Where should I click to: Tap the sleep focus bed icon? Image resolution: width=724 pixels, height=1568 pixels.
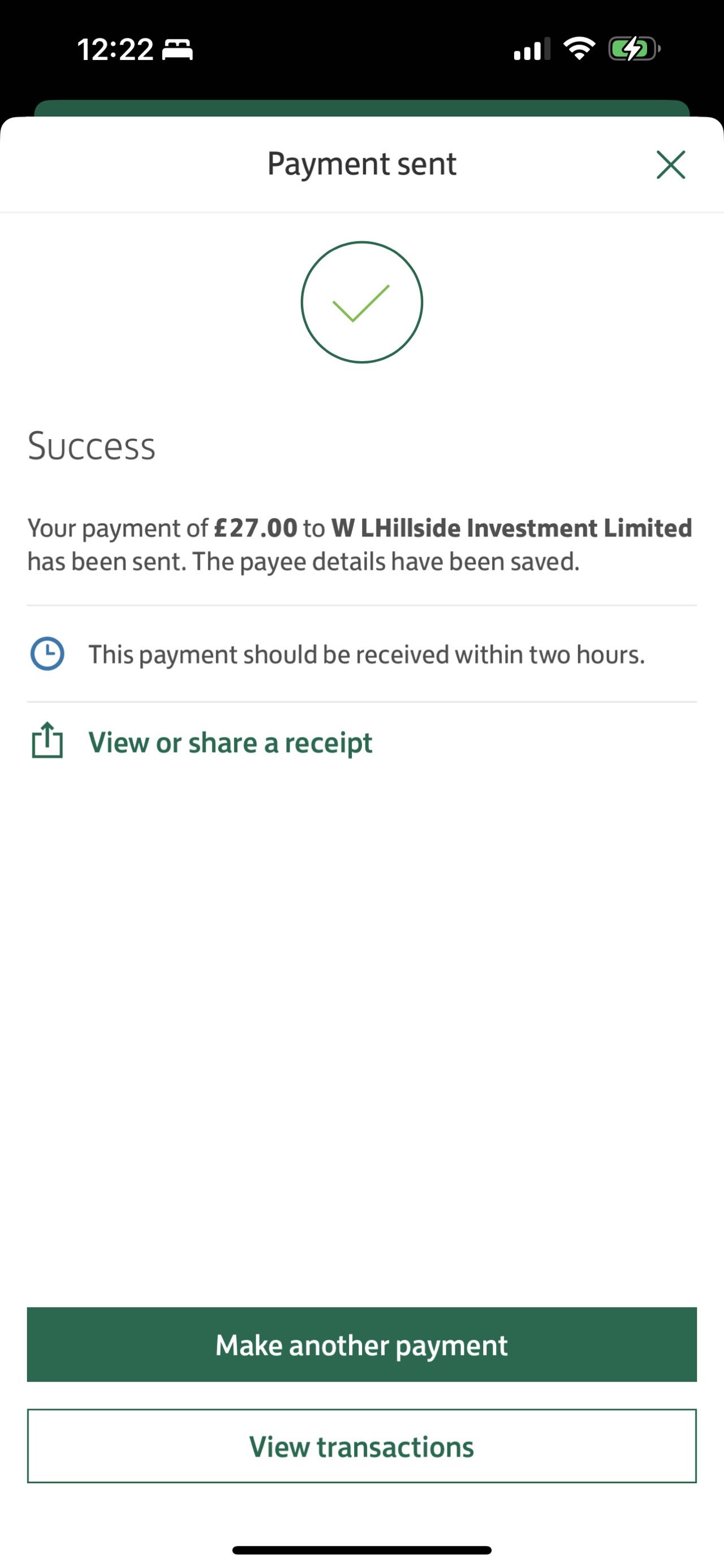[177, 49]
